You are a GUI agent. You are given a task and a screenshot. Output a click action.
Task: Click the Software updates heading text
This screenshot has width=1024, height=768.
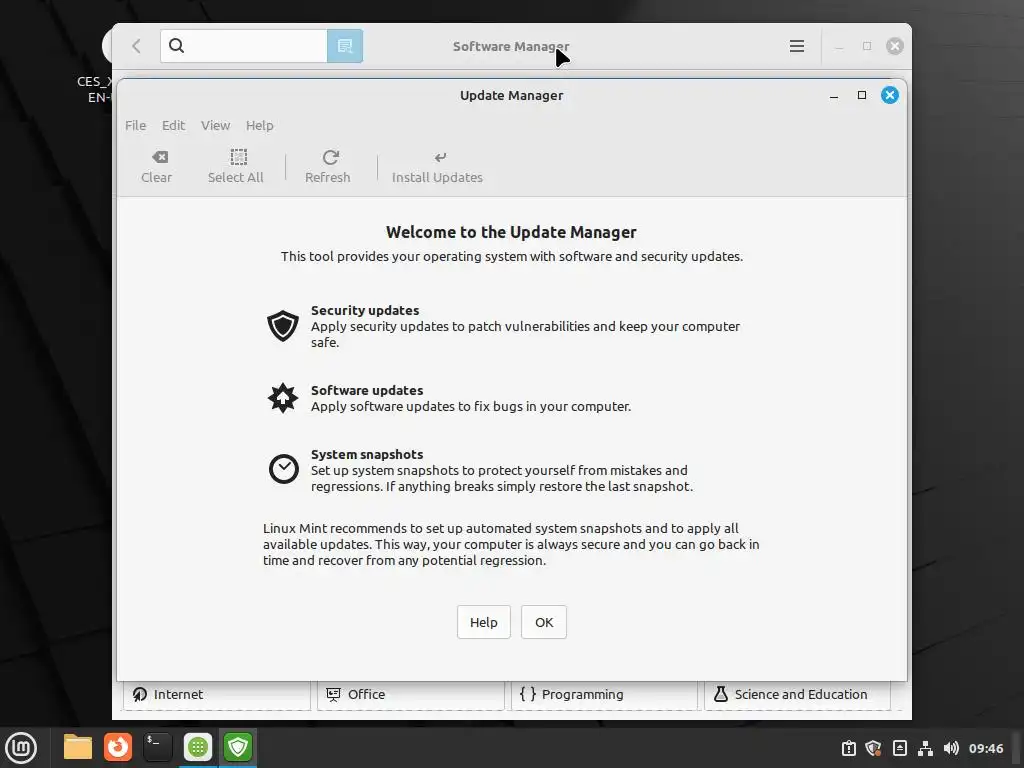[x=367, y=391]
